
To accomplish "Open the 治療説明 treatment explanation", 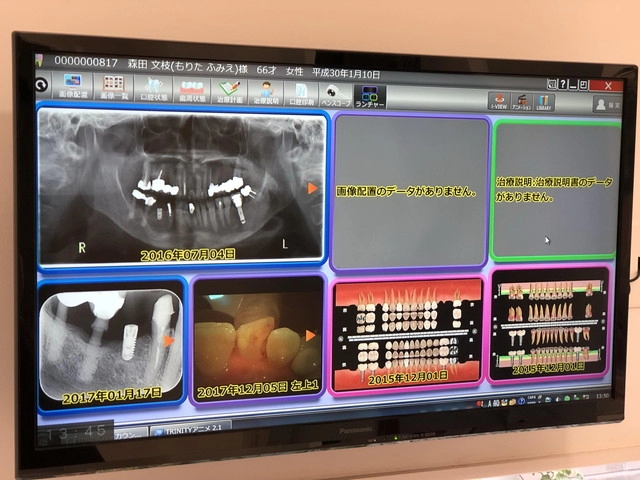I will 266,93.
